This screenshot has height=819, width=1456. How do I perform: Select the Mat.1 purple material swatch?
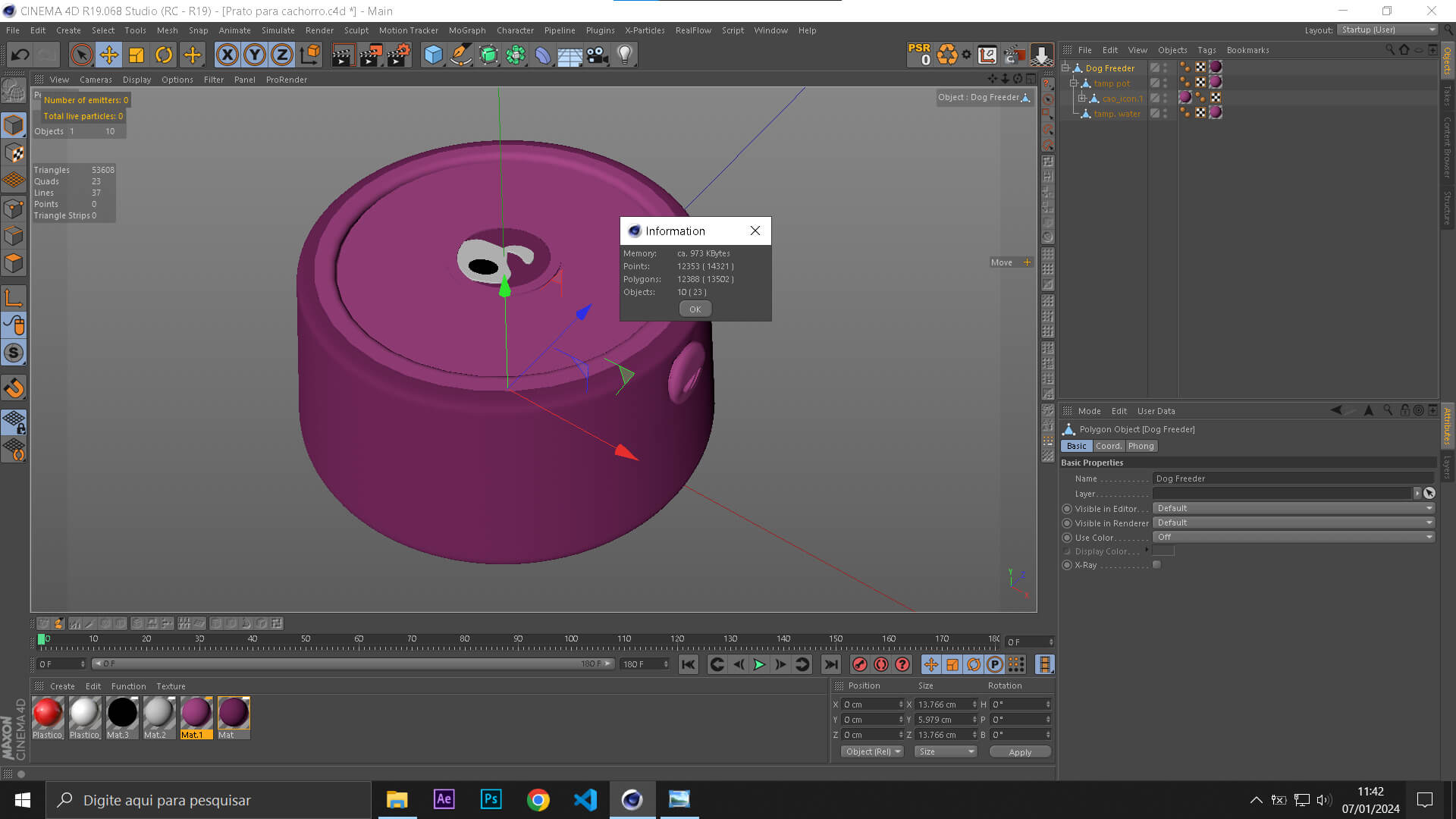(196, 714)
